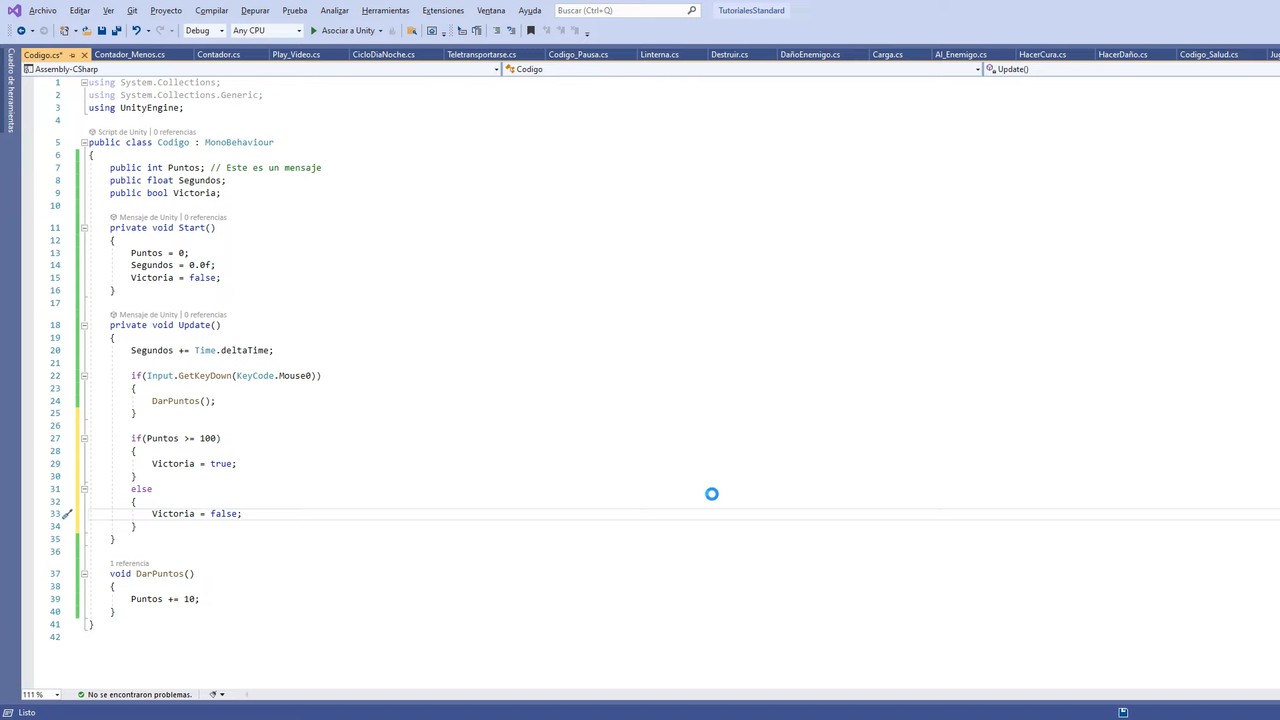Click the Open File folder icon
Image resolution: width=1280 pixels, height=720 pixels.
[x=86, y=30]
